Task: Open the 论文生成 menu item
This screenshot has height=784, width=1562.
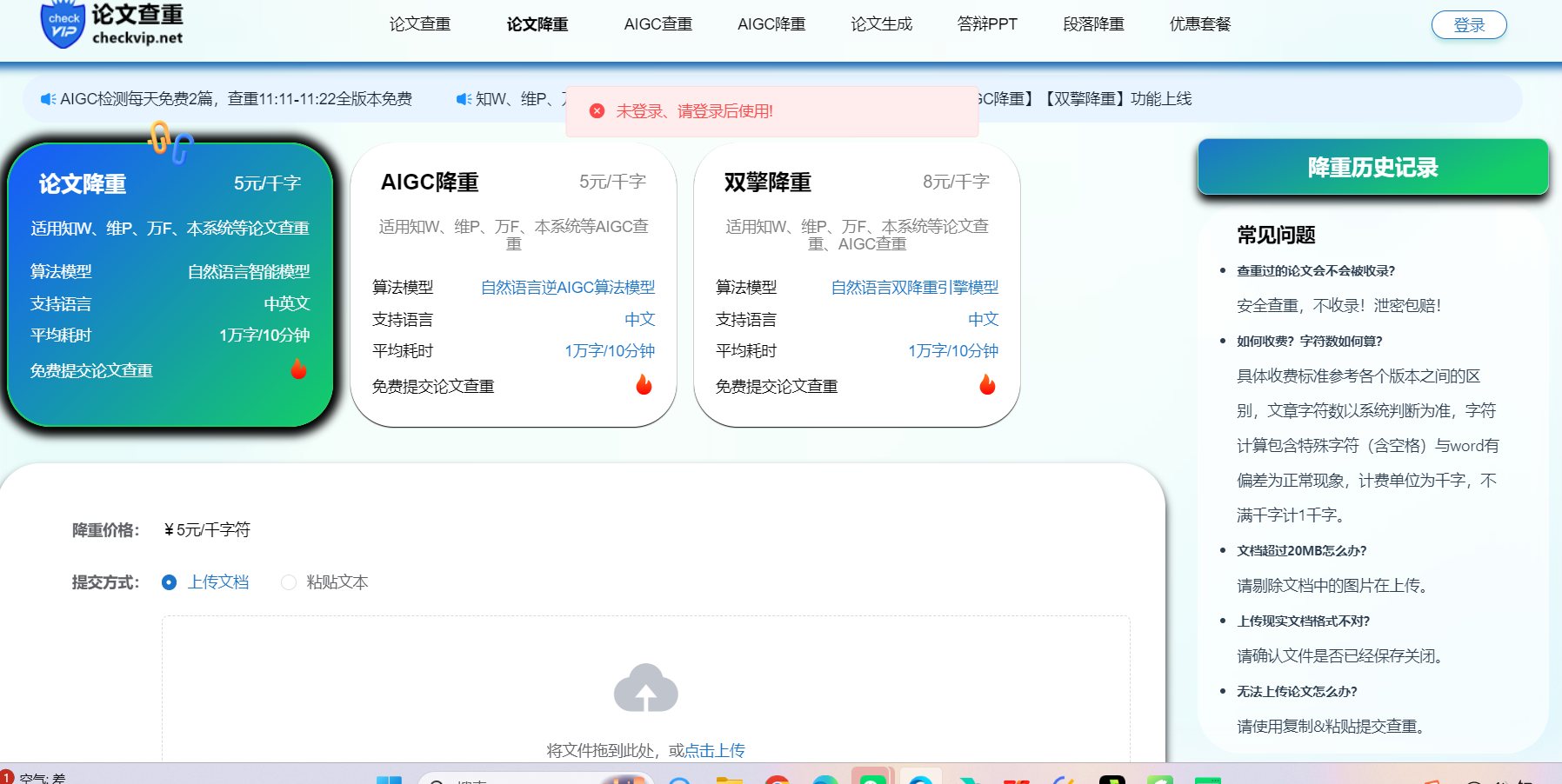Action: coord(882,24)
